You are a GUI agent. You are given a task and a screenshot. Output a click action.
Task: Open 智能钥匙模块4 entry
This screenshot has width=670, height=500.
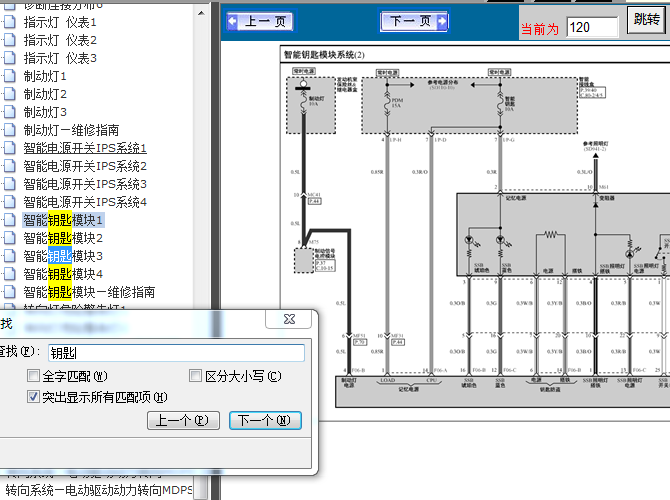click(x=63, y=274)
